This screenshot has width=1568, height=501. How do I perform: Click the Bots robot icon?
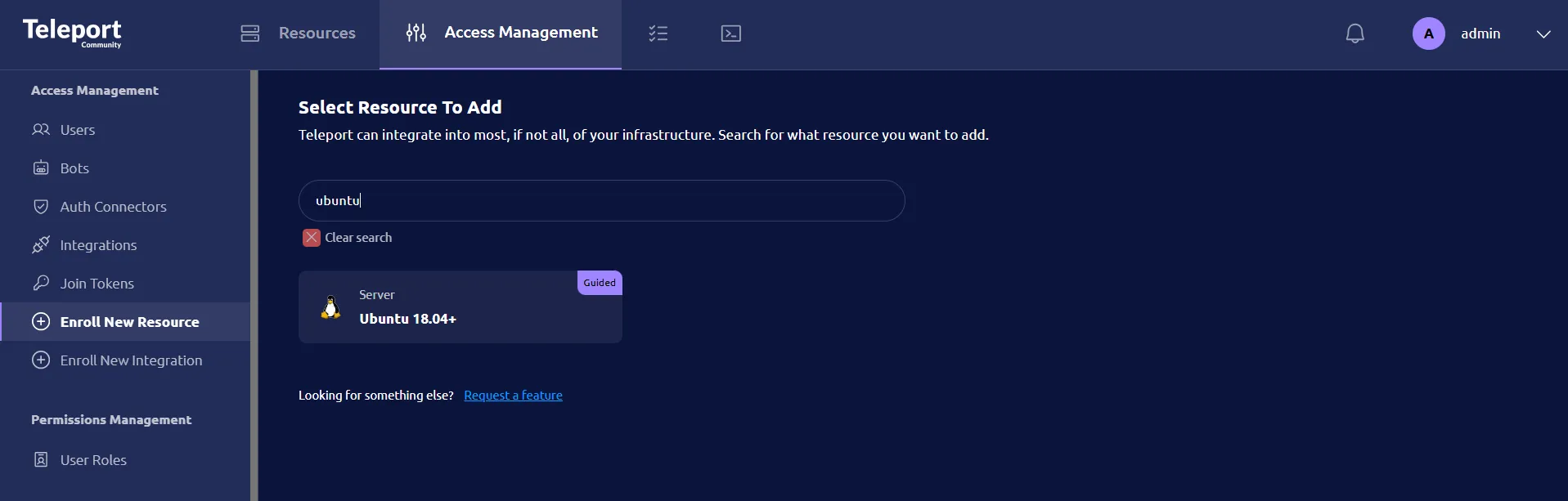coord(41,168)
